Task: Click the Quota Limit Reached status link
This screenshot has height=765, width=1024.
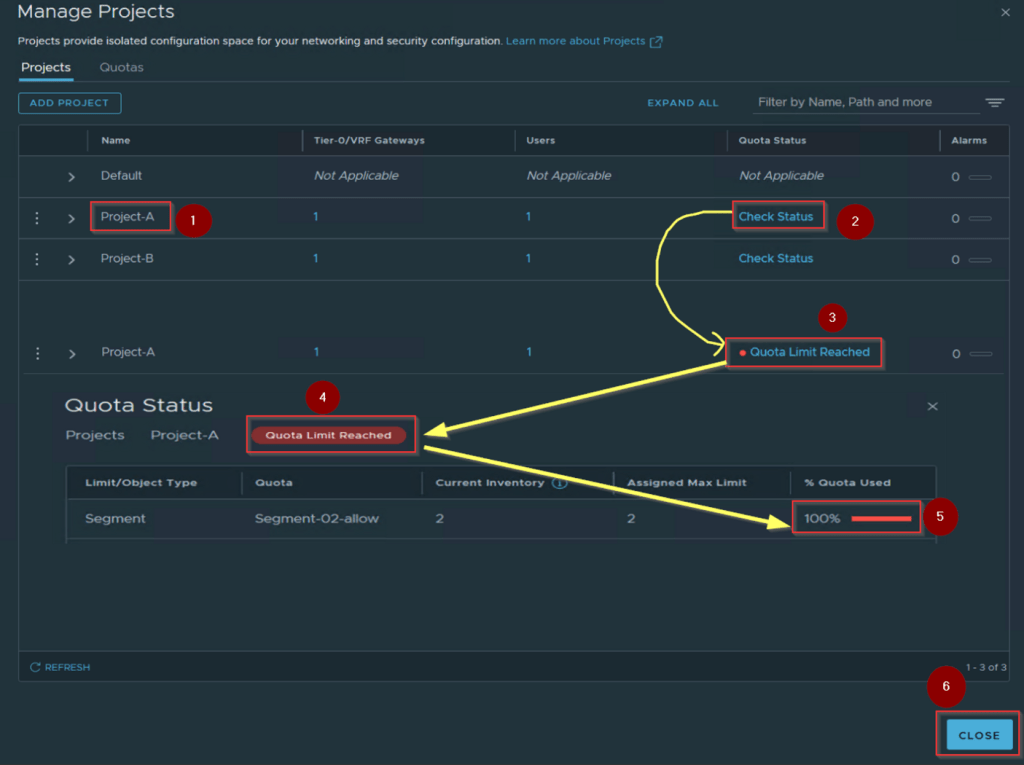Action: pos(809,352)
